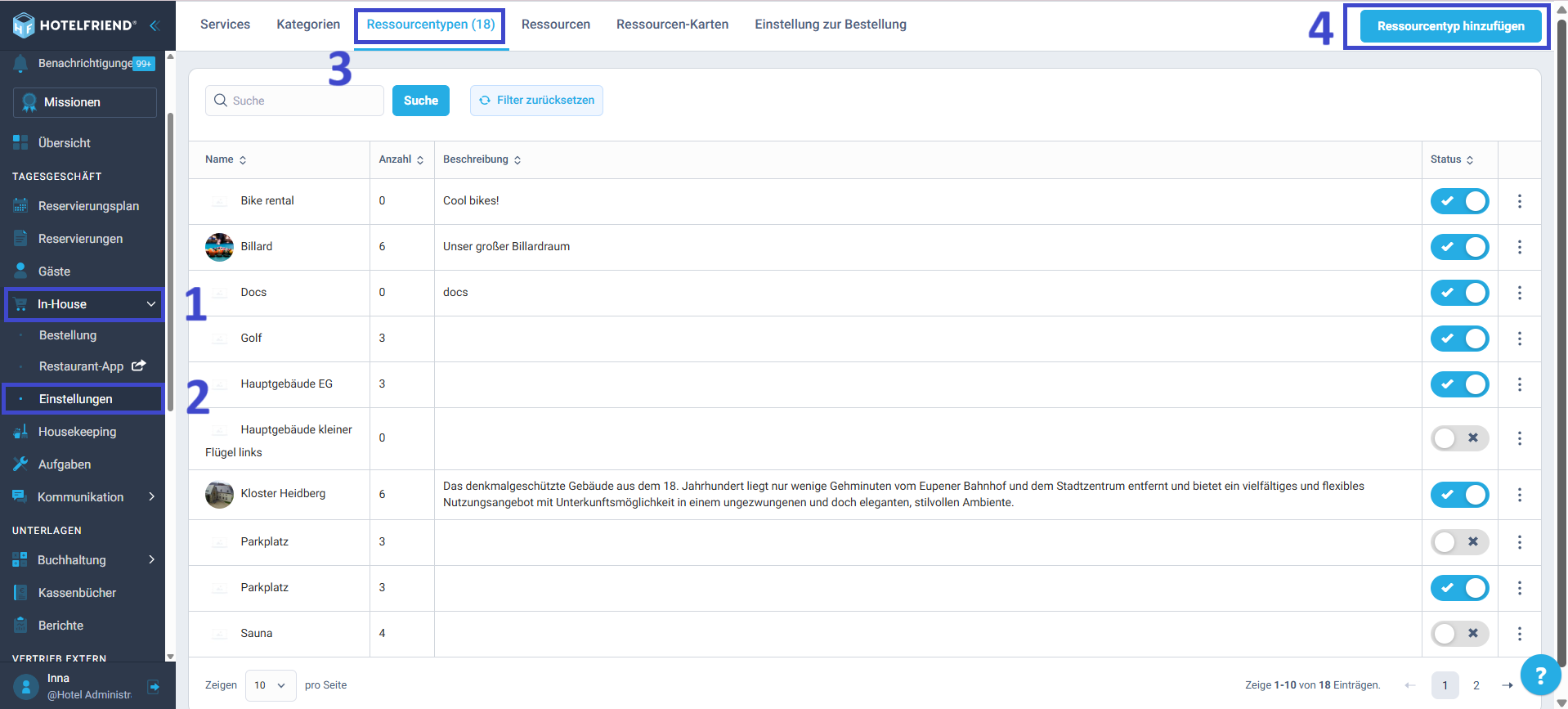Switch to the Ressourcen-Karten tab
The height and width of the screenshot is (709, 1568).
[x=672, y=25]
